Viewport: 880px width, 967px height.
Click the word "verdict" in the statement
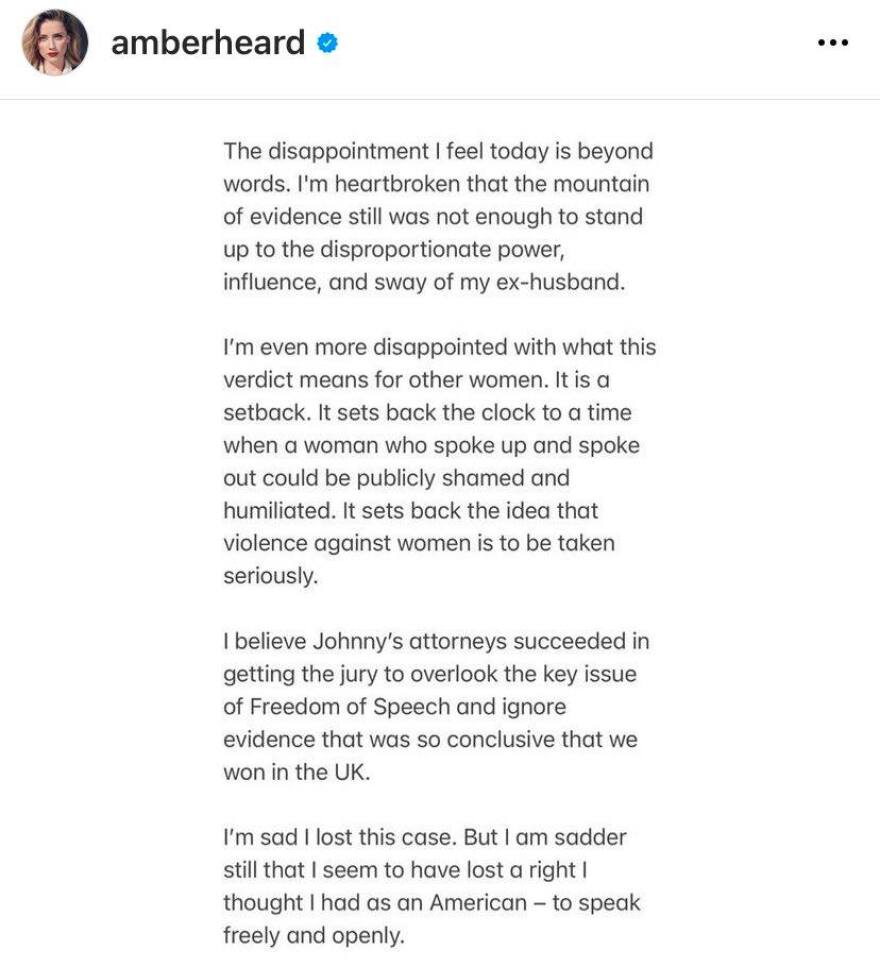[x=257, y=380]
